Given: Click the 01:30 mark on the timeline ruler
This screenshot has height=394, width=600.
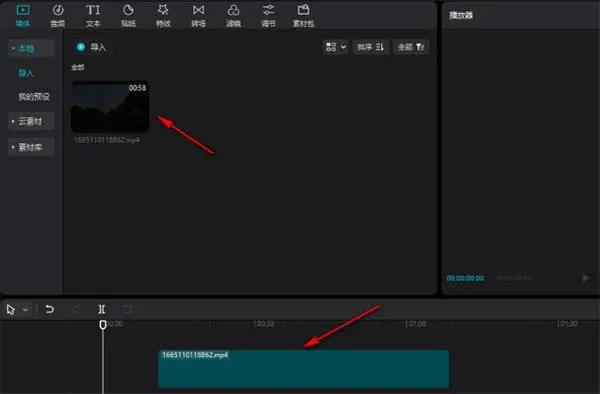Looking at the screenshot, I should coord(567,324).
